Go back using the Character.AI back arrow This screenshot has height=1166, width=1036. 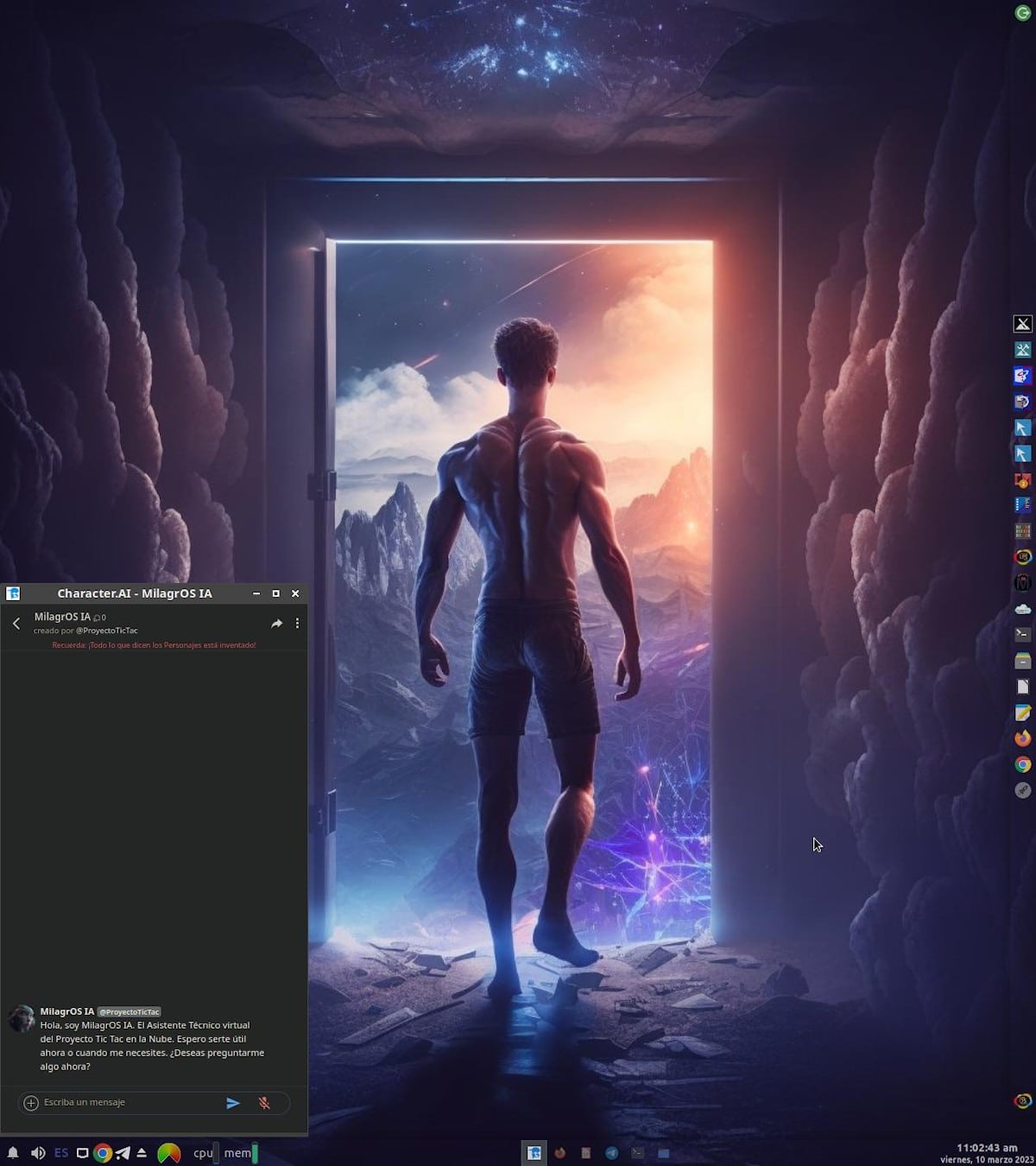click(16, 624)
